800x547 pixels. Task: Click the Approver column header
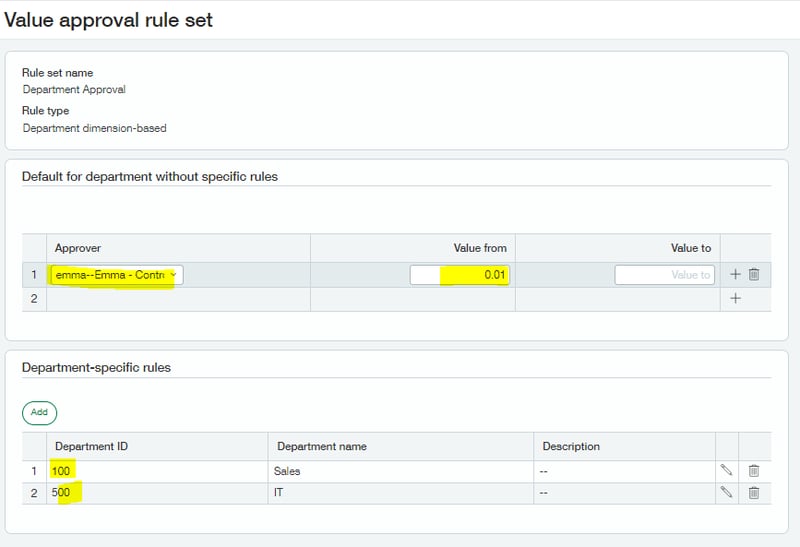coord(78,248)
